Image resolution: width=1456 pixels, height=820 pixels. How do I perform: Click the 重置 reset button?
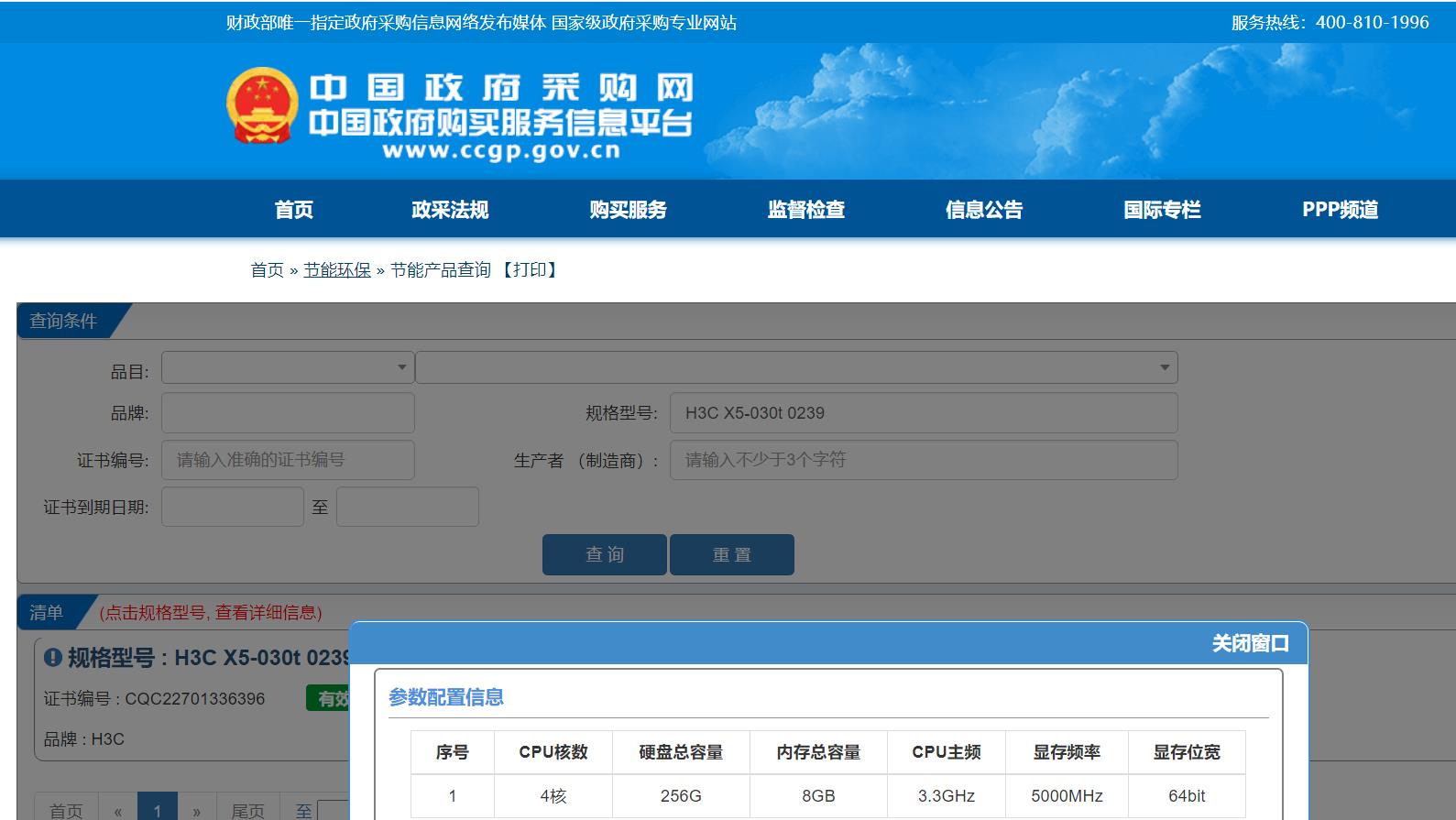732,554
